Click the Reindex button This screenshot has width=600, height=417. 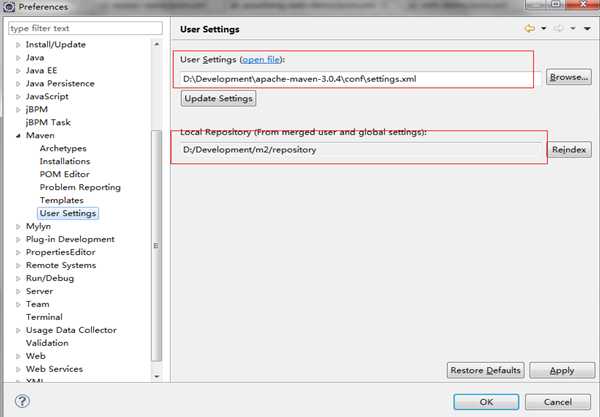click(571, 149)
